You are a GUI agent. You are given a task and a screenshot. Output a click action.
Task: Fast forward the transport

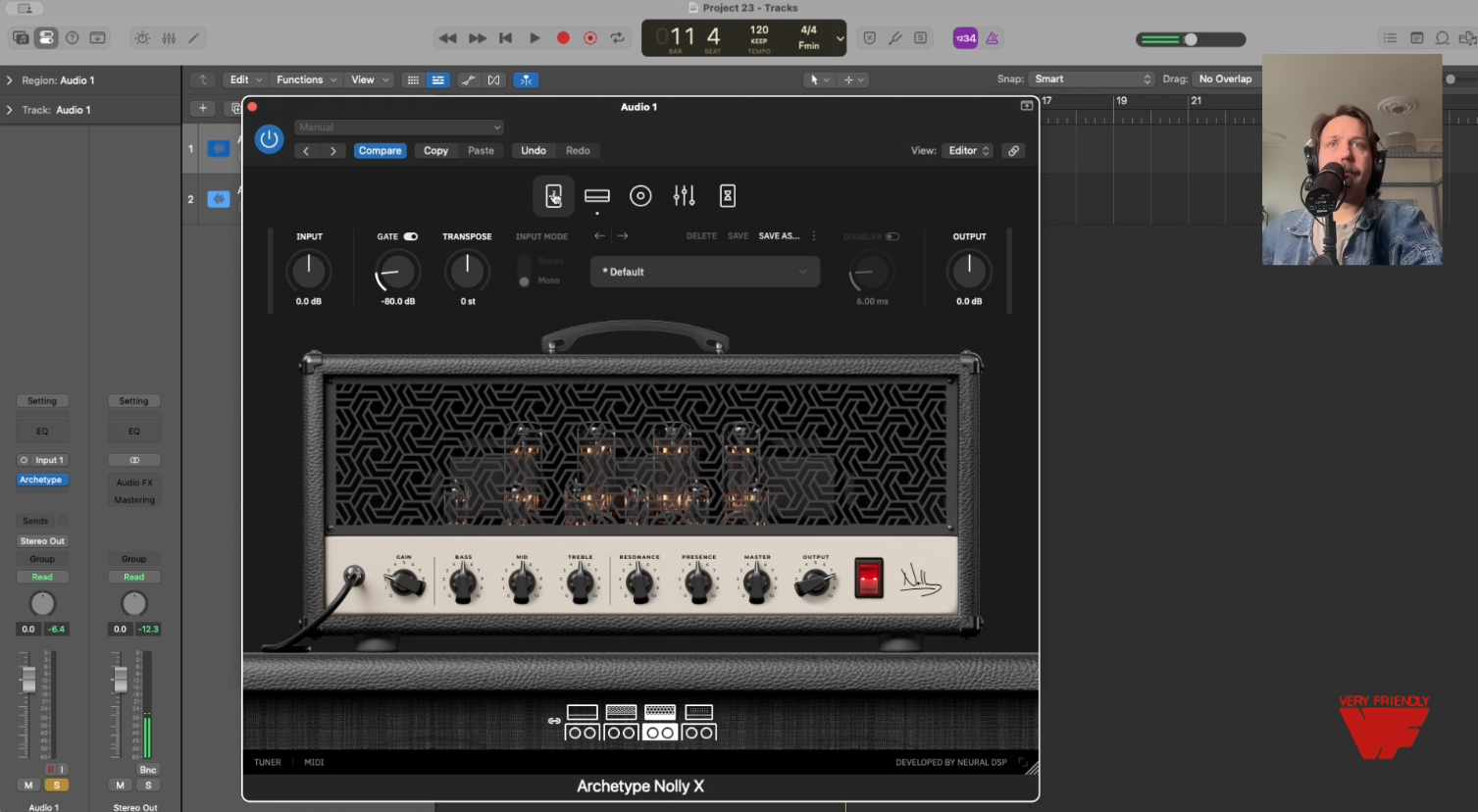[478, 38]
